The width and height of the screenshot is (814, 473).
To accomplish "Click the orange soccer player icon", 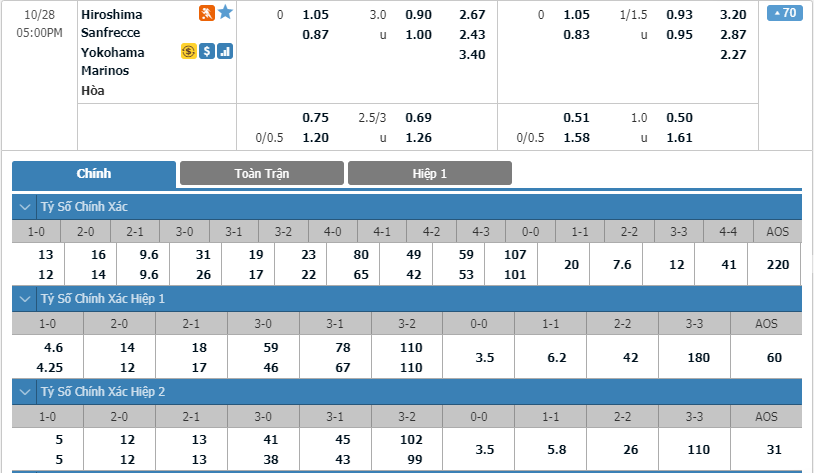I will (207, 13).
